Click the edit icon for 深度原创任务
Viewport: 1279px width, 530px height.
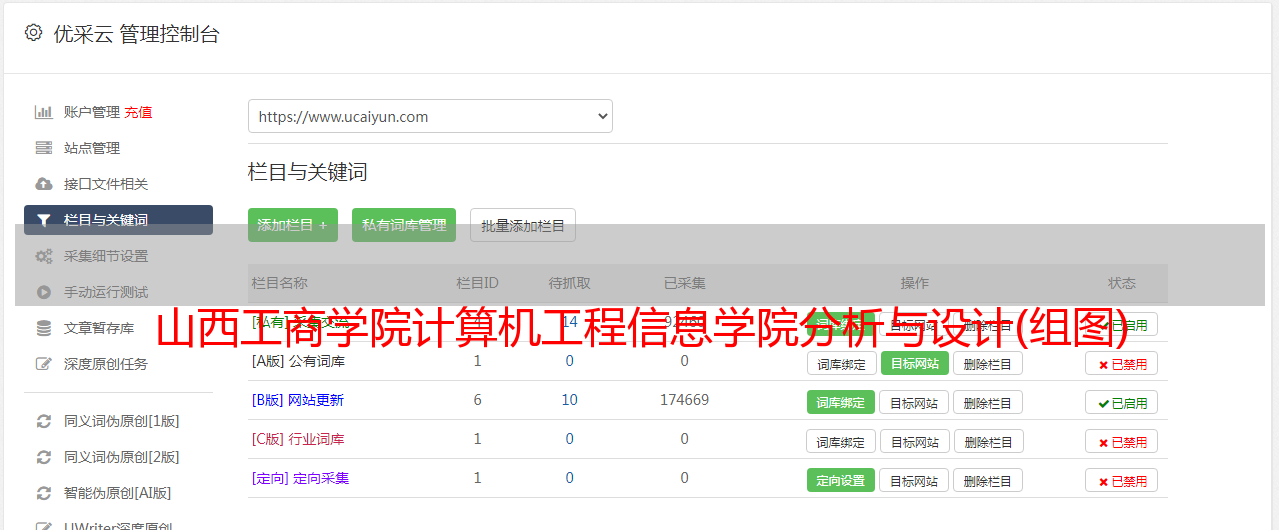coord(44,364)
